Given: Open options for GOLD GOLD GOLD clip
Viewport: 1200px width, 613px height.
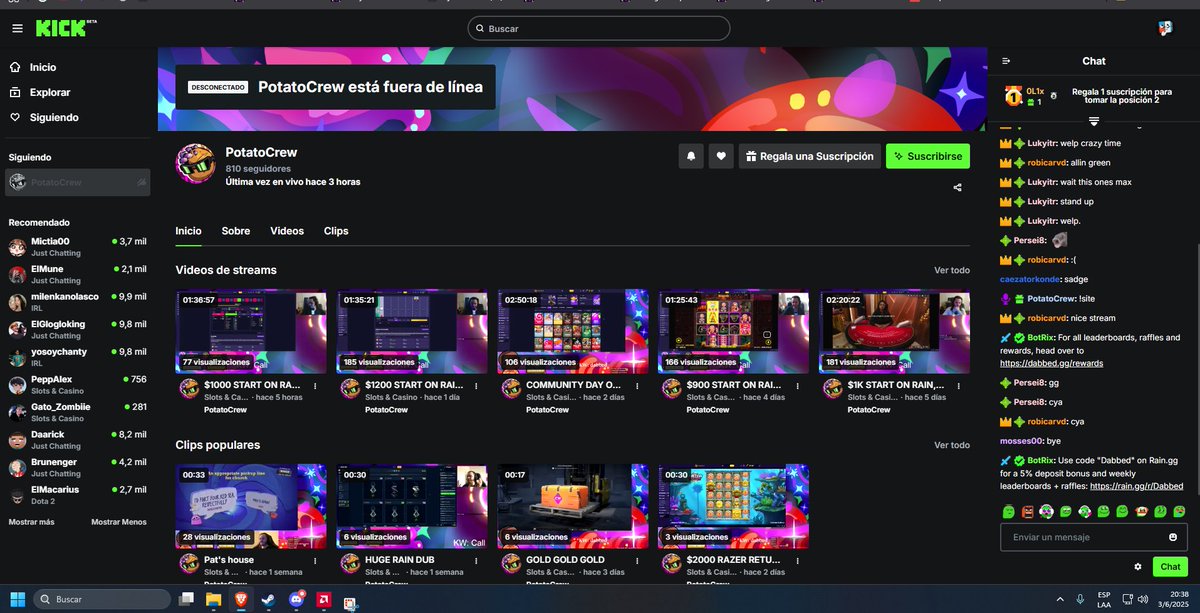Looking at the screenshot, I should pyautogui.click(x=638, y=560).
